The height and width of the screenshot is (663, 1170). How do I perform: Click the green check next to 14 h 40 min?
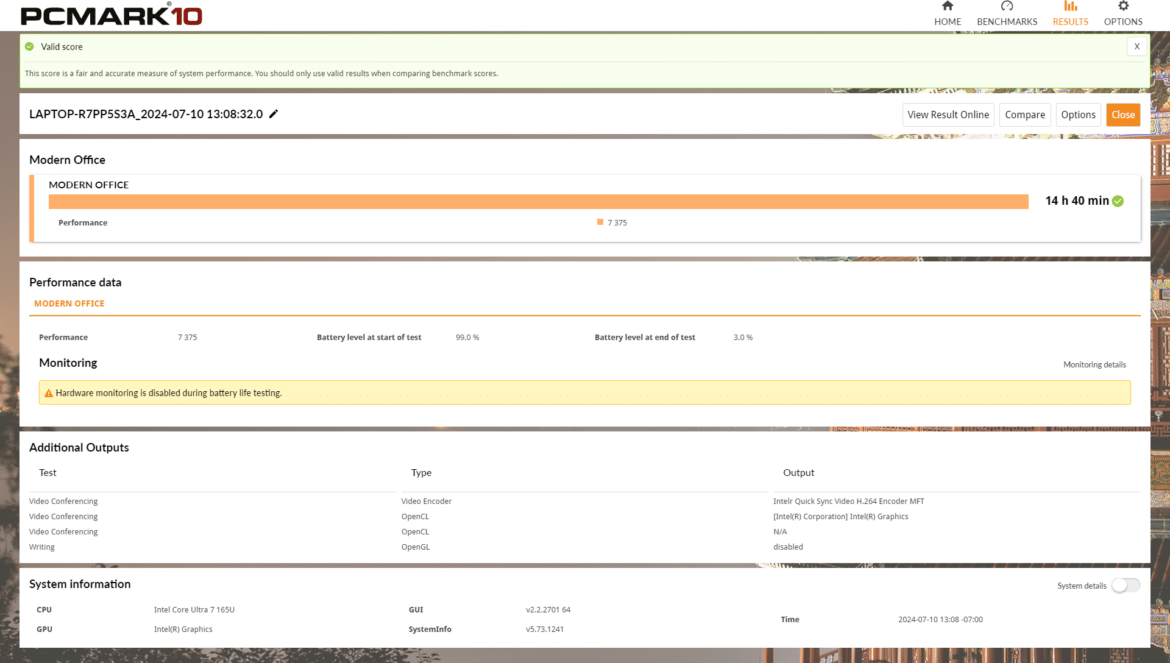tap(1118, 201)
